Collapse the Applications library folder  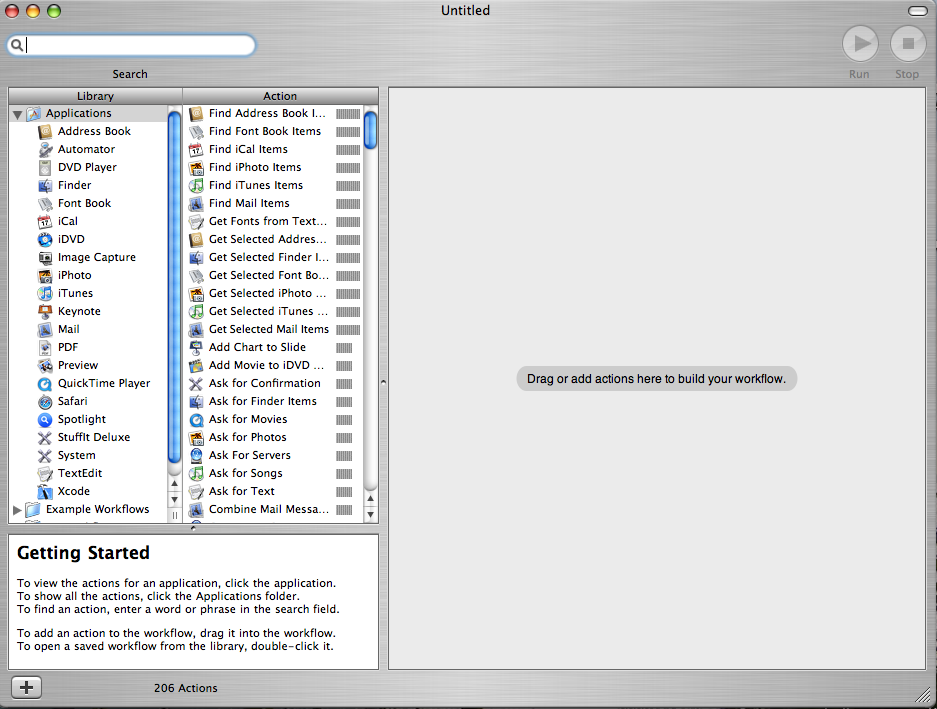[x=17, y=114]
